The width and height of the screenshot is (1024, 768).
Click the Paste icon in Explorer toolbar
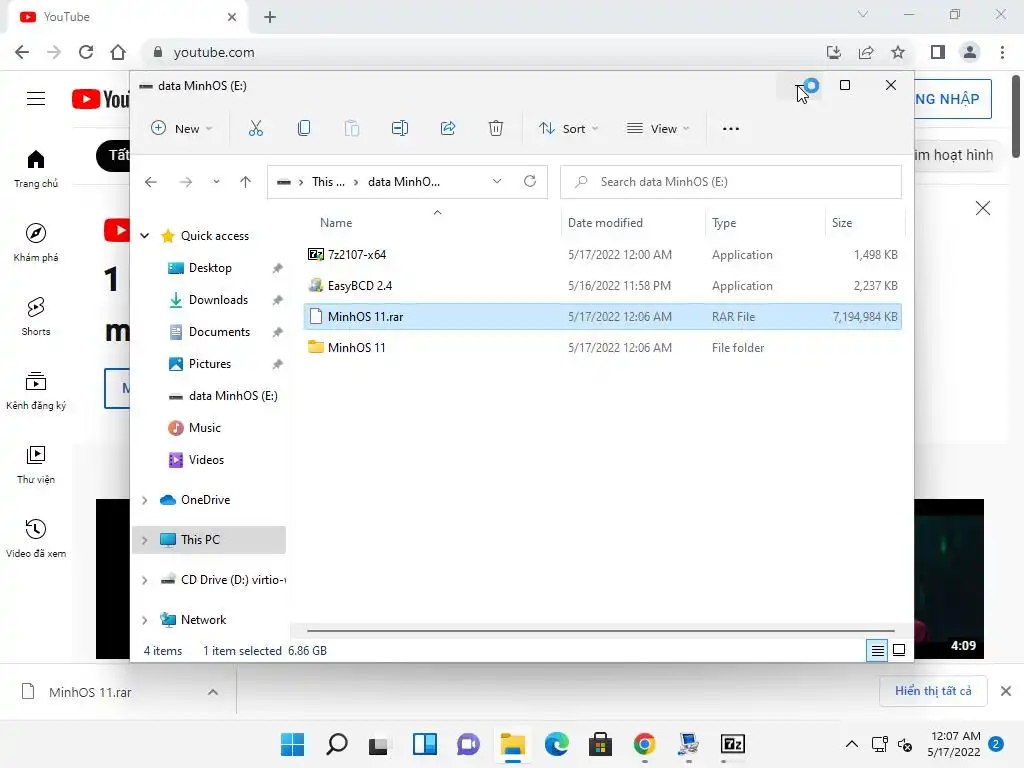(x=351, y=129)
